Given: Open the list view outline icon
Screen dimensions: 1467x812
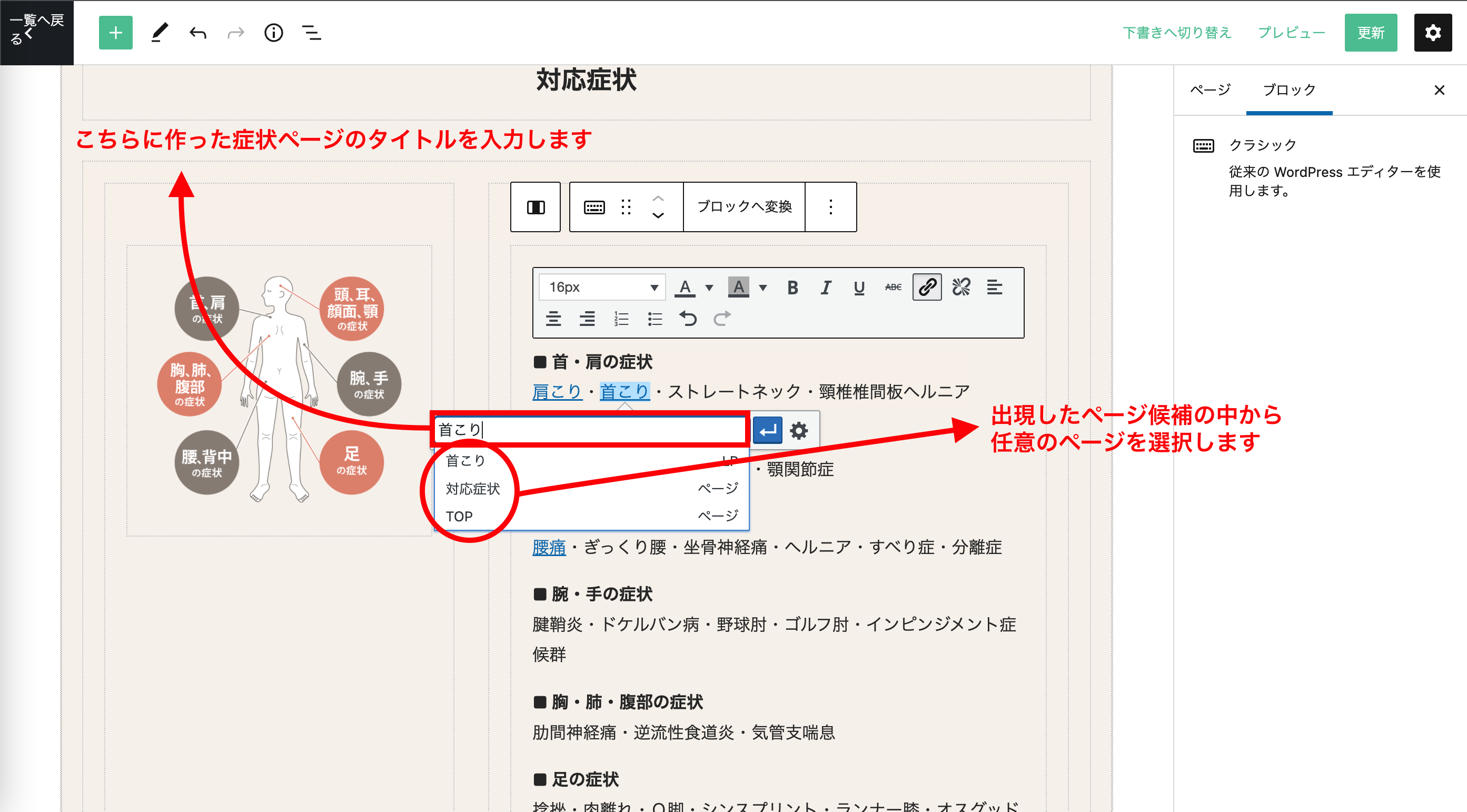Looking at the screenshot, I should pos(311,33).
